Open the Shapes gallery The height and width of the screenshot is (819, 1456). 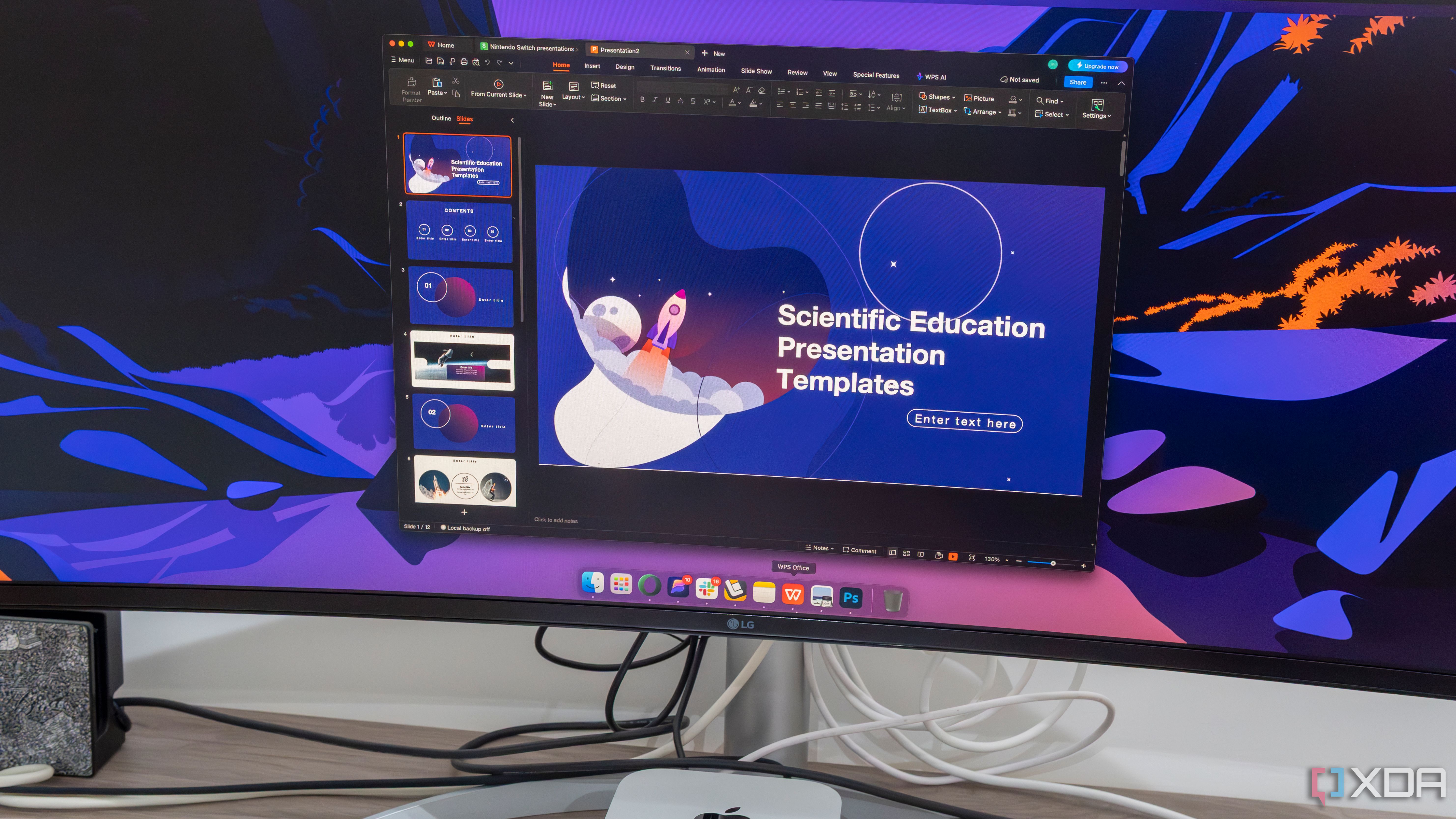[x=937, y=97]
